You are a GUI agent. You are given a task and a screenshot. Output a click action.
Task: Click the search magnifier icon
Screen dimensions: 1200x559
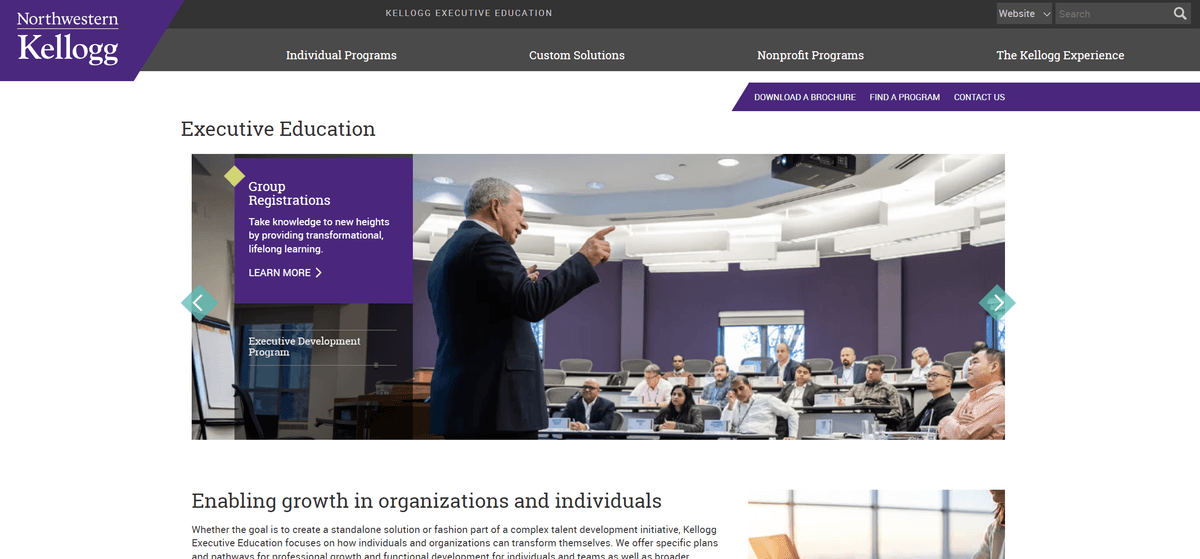(1180, 14)
